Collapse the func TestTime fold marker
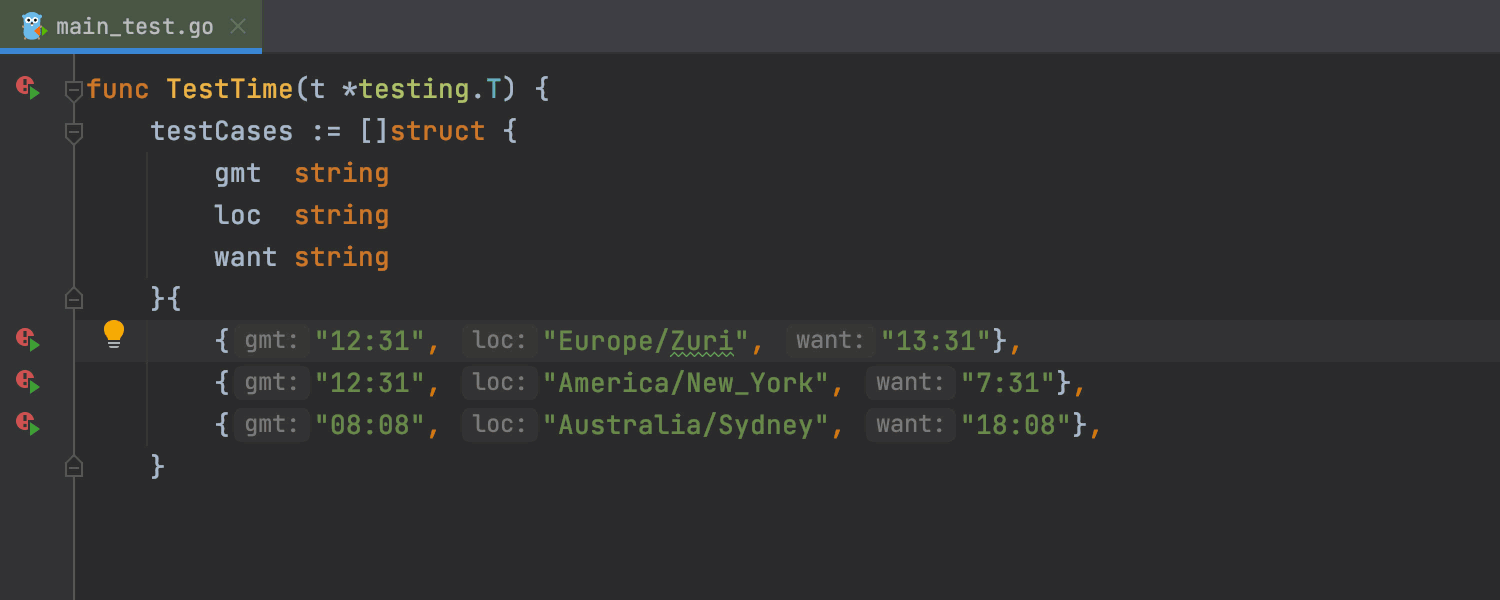1500x600 pixels. [x=73, y=91]
